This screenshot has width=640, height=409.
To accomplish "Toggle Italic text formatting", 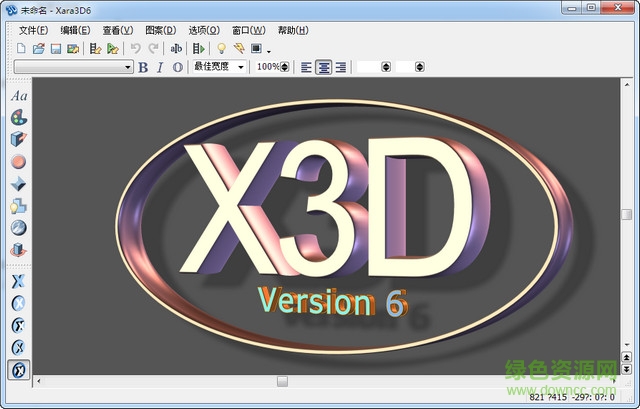I will (x=160, y=67).
